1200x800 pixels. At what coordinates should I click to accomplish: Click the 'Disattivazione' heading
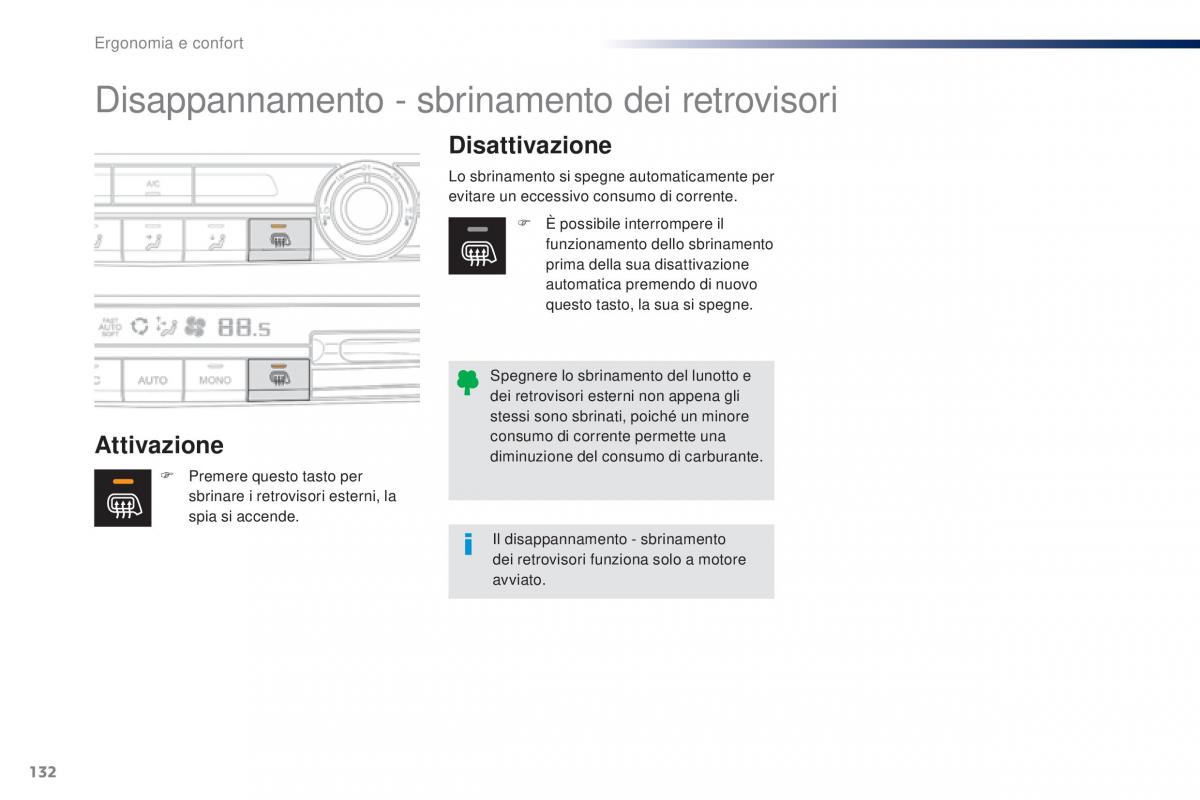pos(530,145)
